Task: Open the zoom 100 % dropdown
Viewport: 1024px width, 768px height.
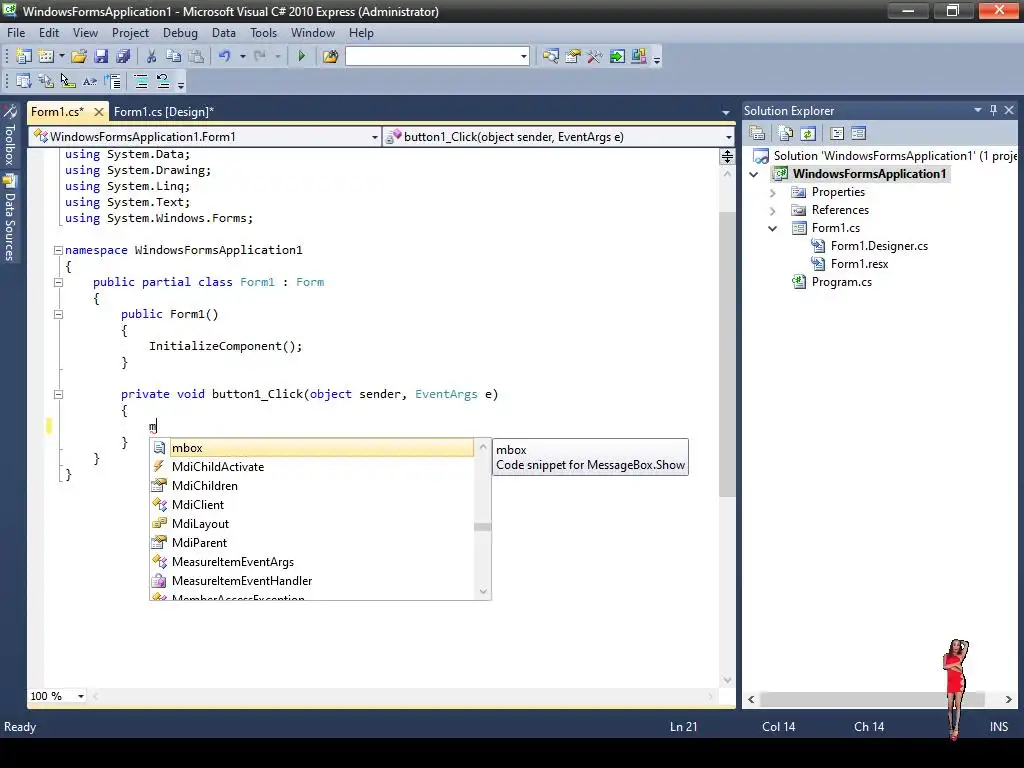Action: coord(81,696)
